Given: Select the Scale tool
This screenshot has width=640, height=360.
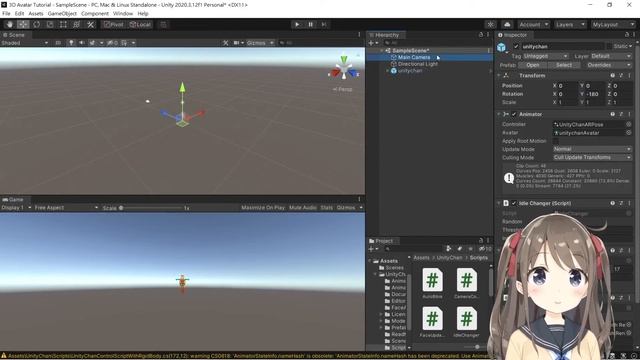Looking at the screenshot, I should point(50,24).
